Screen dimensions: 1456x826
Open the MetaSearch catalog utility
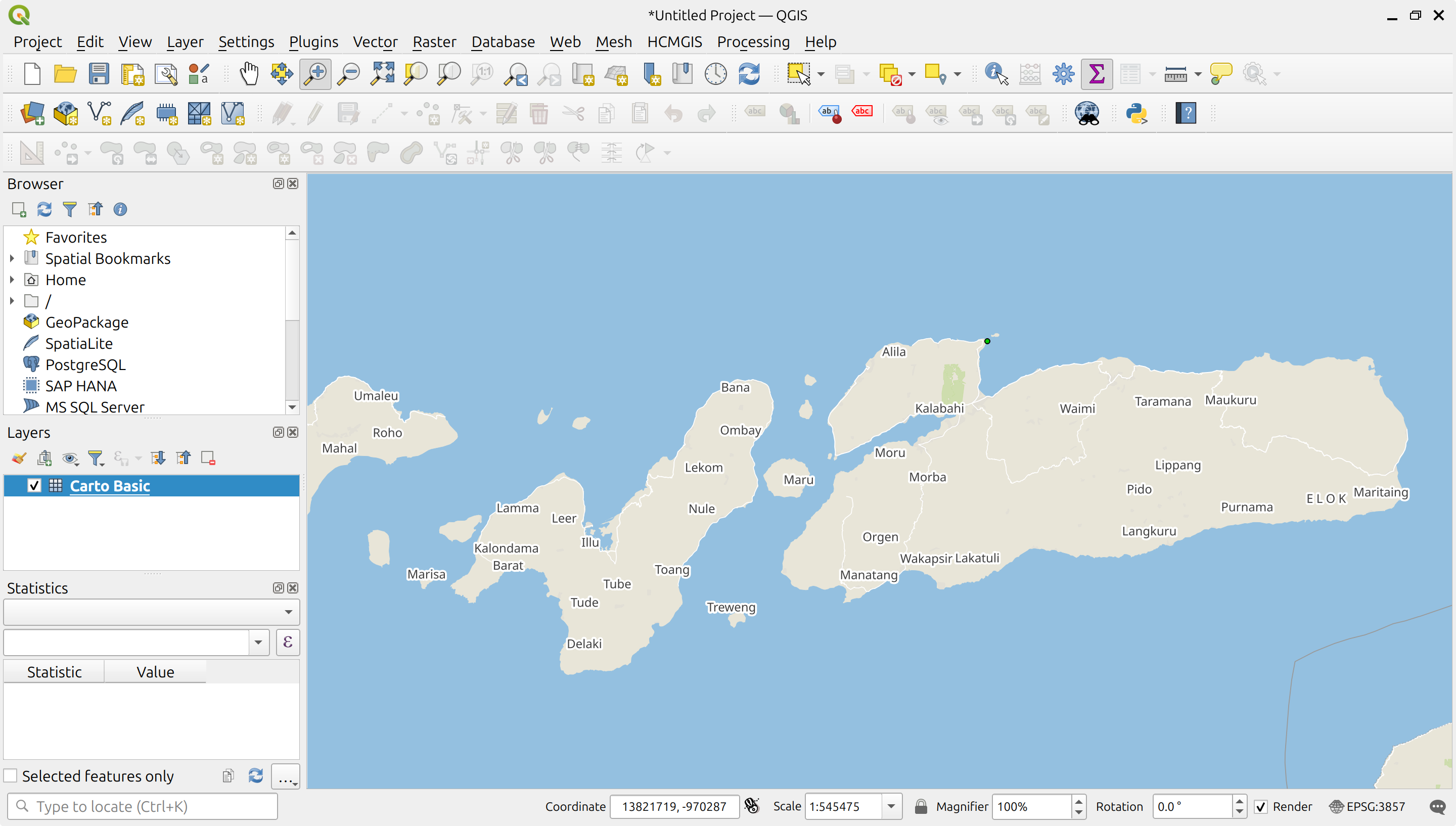[1086, 113]
